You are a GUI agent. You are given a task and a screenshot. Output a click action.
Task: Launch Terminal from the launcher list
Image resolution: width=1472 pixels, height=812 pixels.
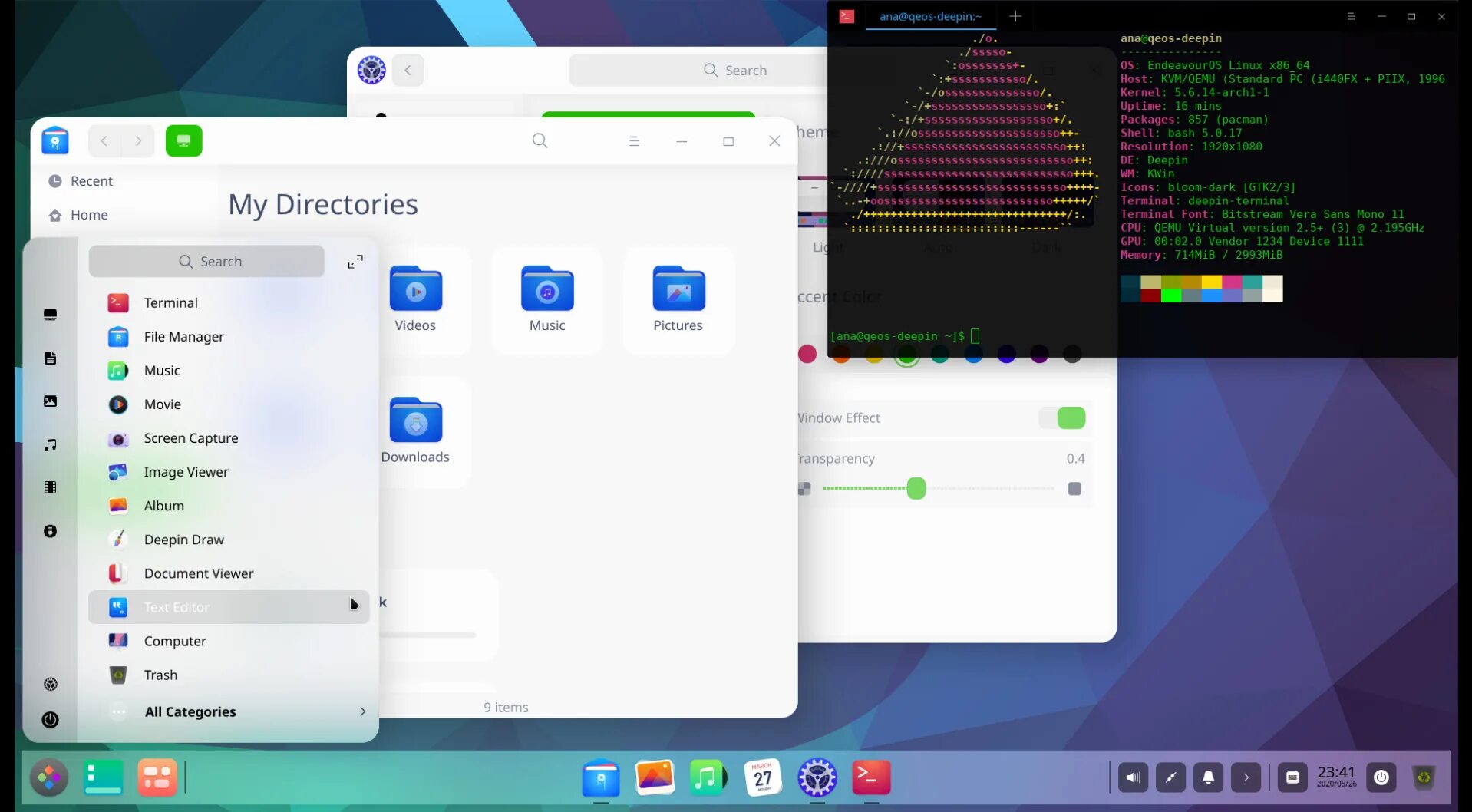click(229, 302)
